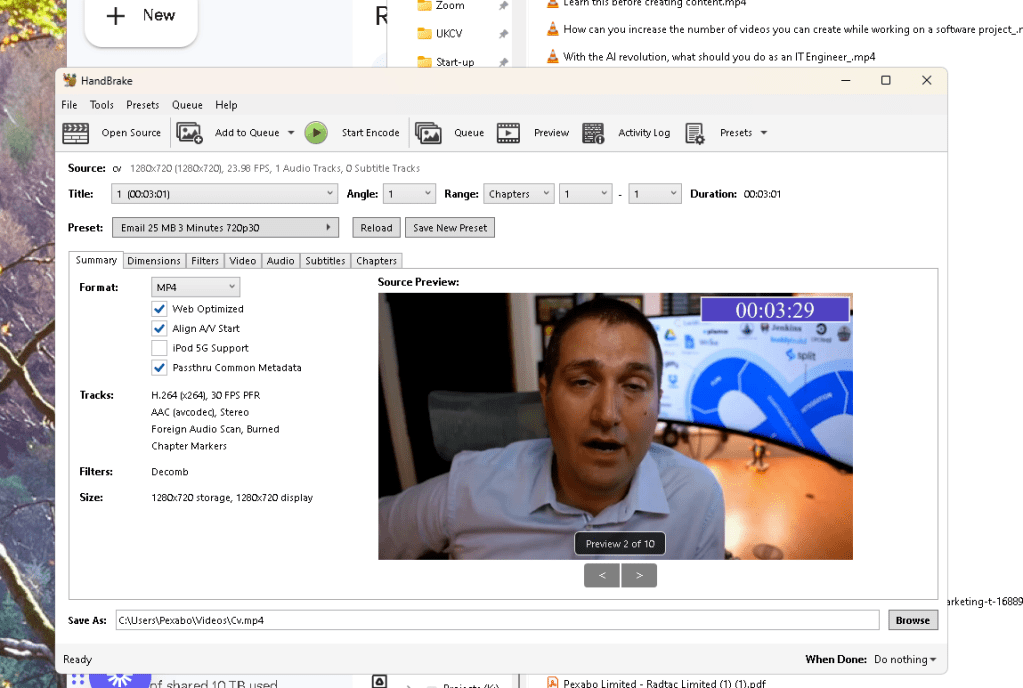This screenshot has height=688, width=1023.
Task: Click the Save New Preset button
Action: tap(450, 228)
